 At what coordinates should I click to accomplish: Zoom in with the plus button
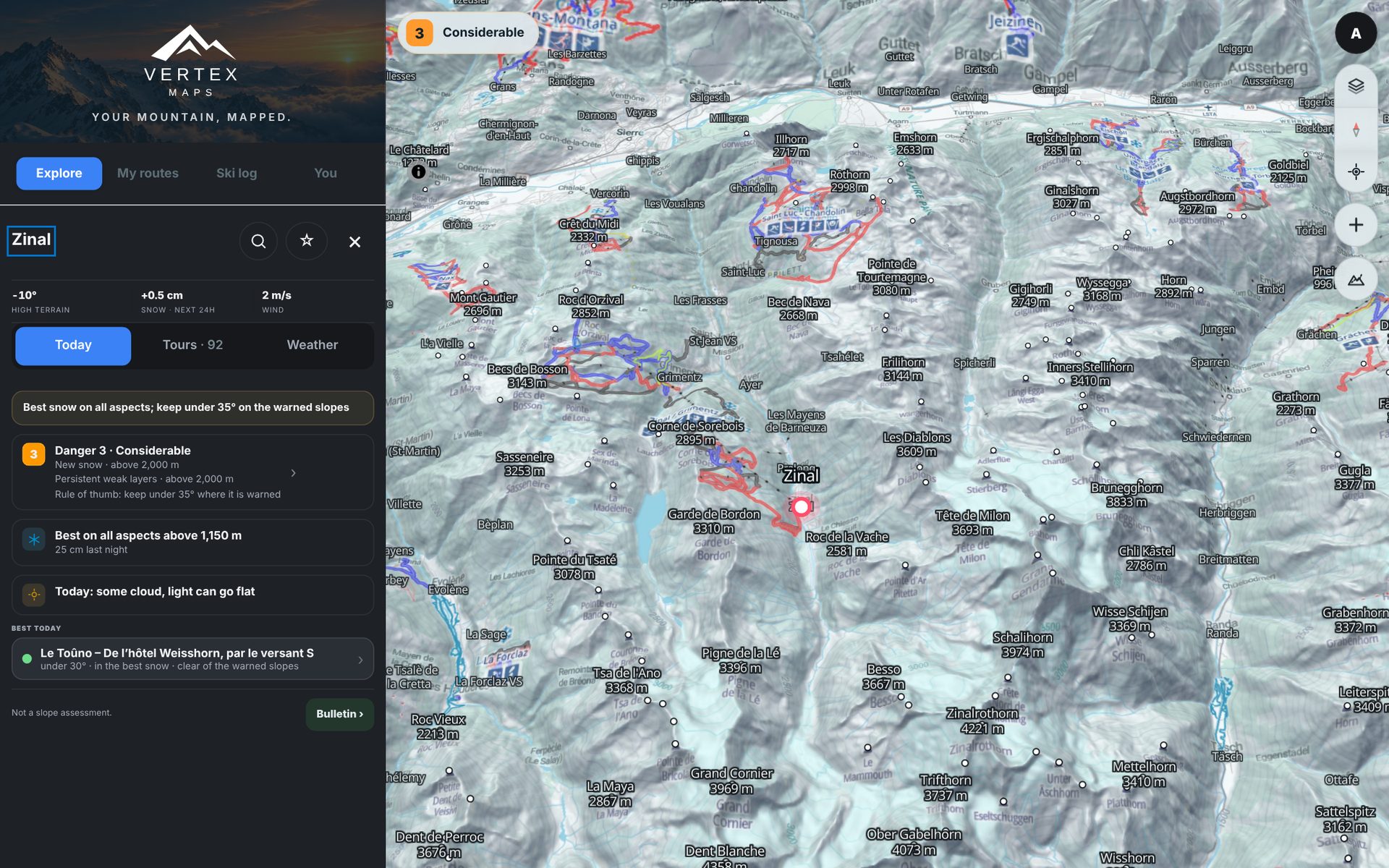[x=1356, y=225]
